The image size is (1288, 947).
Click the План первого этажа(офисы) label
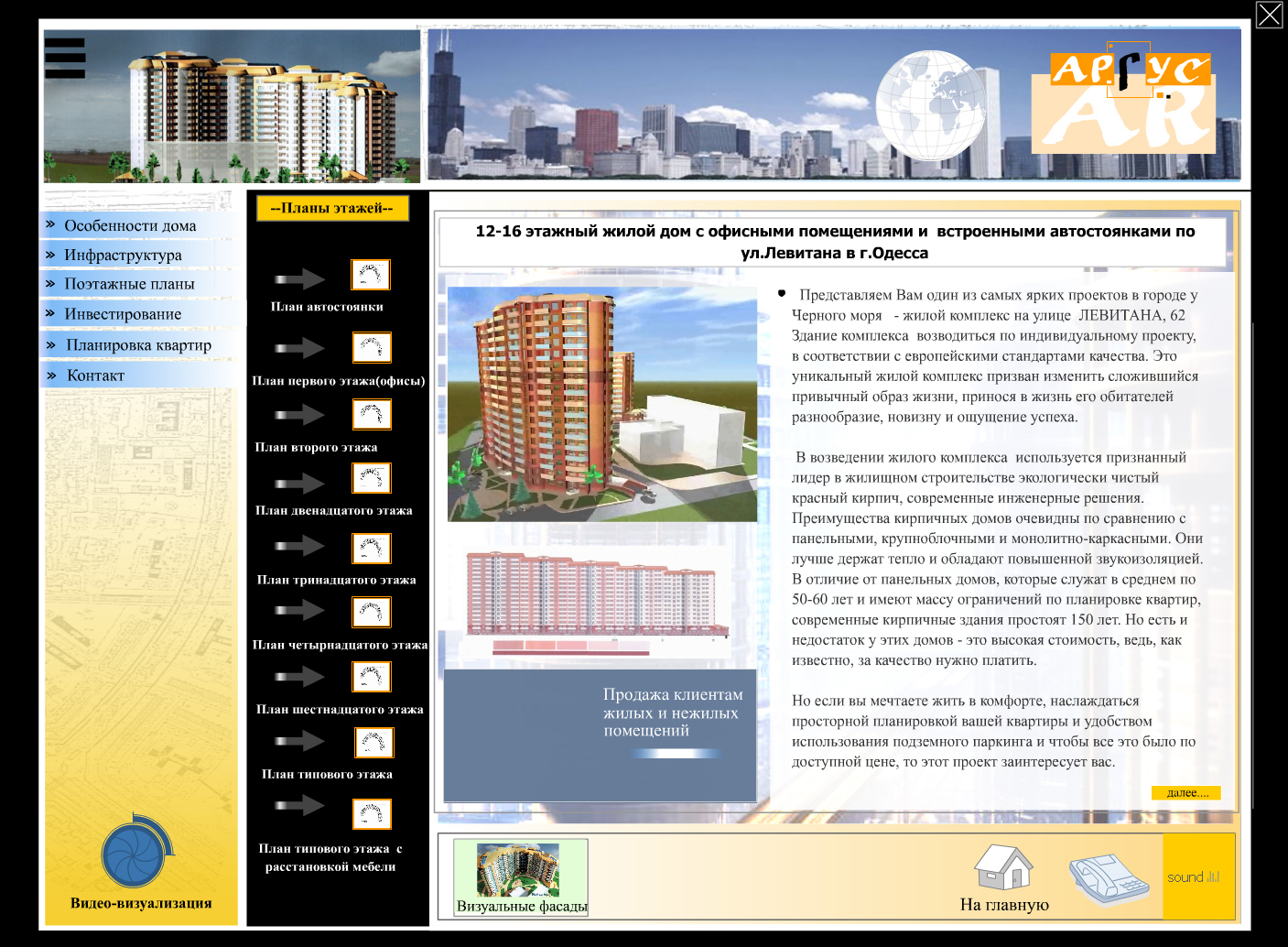tap(339, 381)
